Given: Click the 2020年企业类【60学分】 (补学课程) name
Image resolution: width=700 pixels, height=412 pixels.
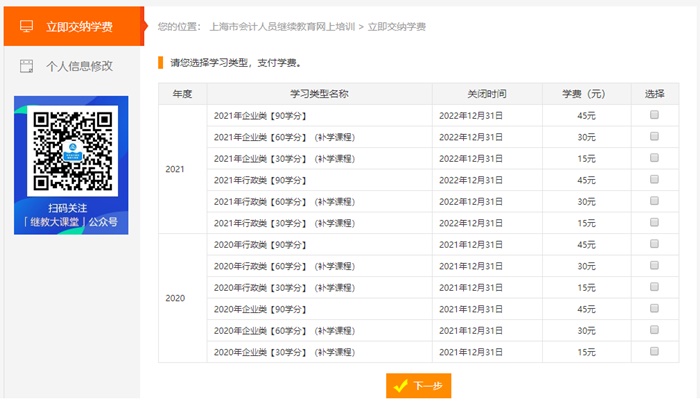Looking at the screenshot, I should pyautogui.click(x=284, y=331).
